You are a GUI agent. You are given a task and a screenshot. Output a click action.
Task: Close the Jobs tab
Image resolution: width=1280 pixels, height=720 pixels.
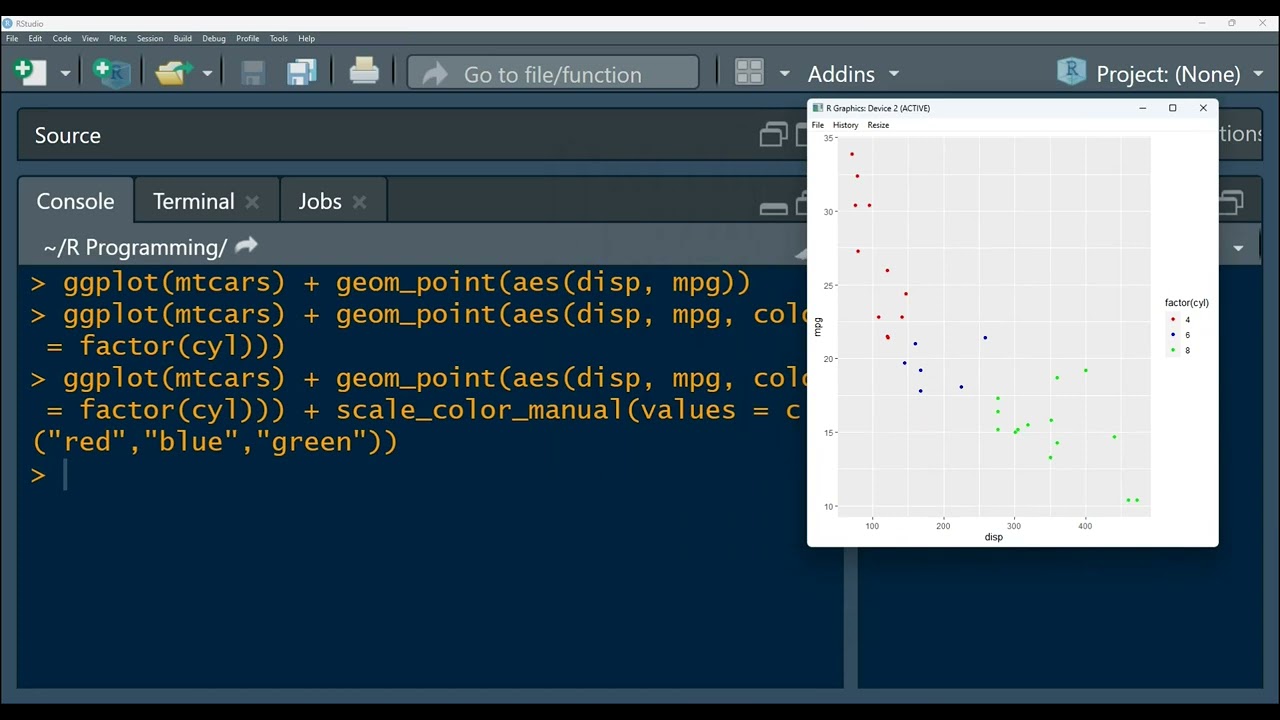pyautogui.click(x=360, y=202)
